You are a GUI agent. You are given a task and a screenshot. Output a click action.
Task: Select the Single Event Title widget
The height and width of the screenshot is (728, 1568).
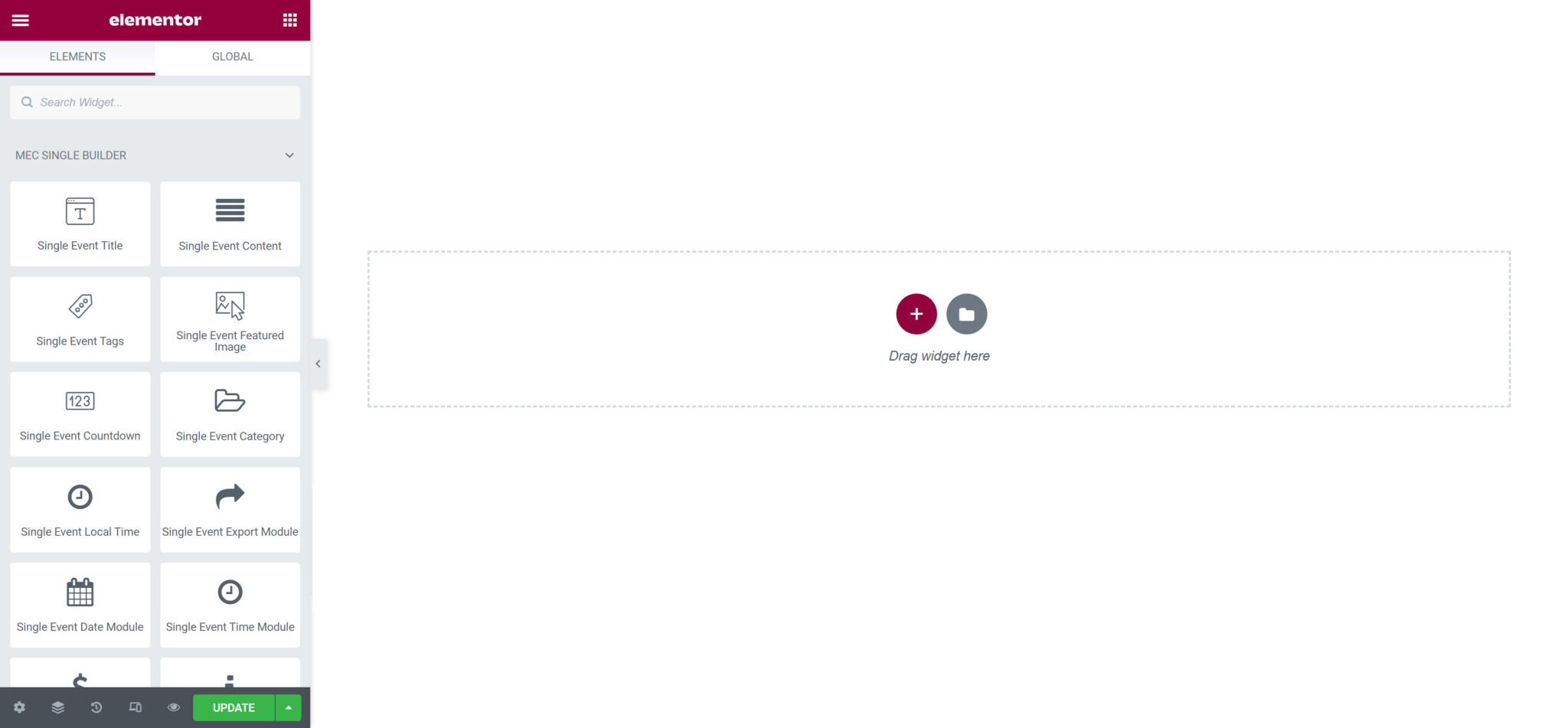(80, 224)
